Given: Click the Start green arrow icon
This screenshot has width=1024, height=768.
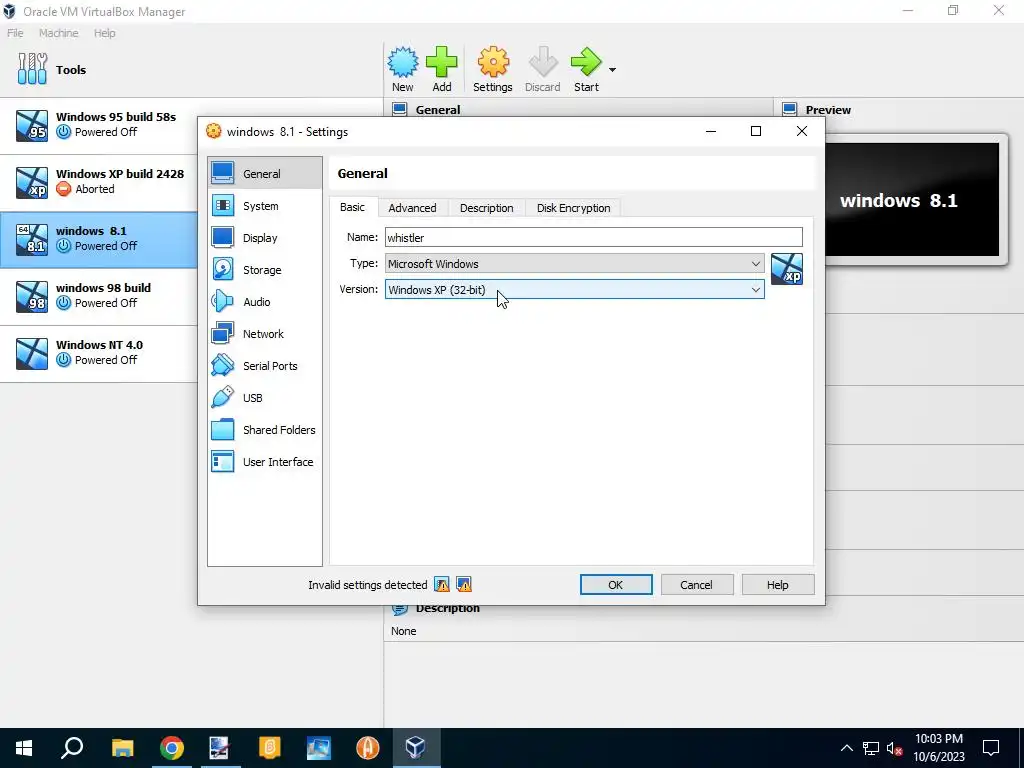Looking at the screenshot, I should coord(586,69).
